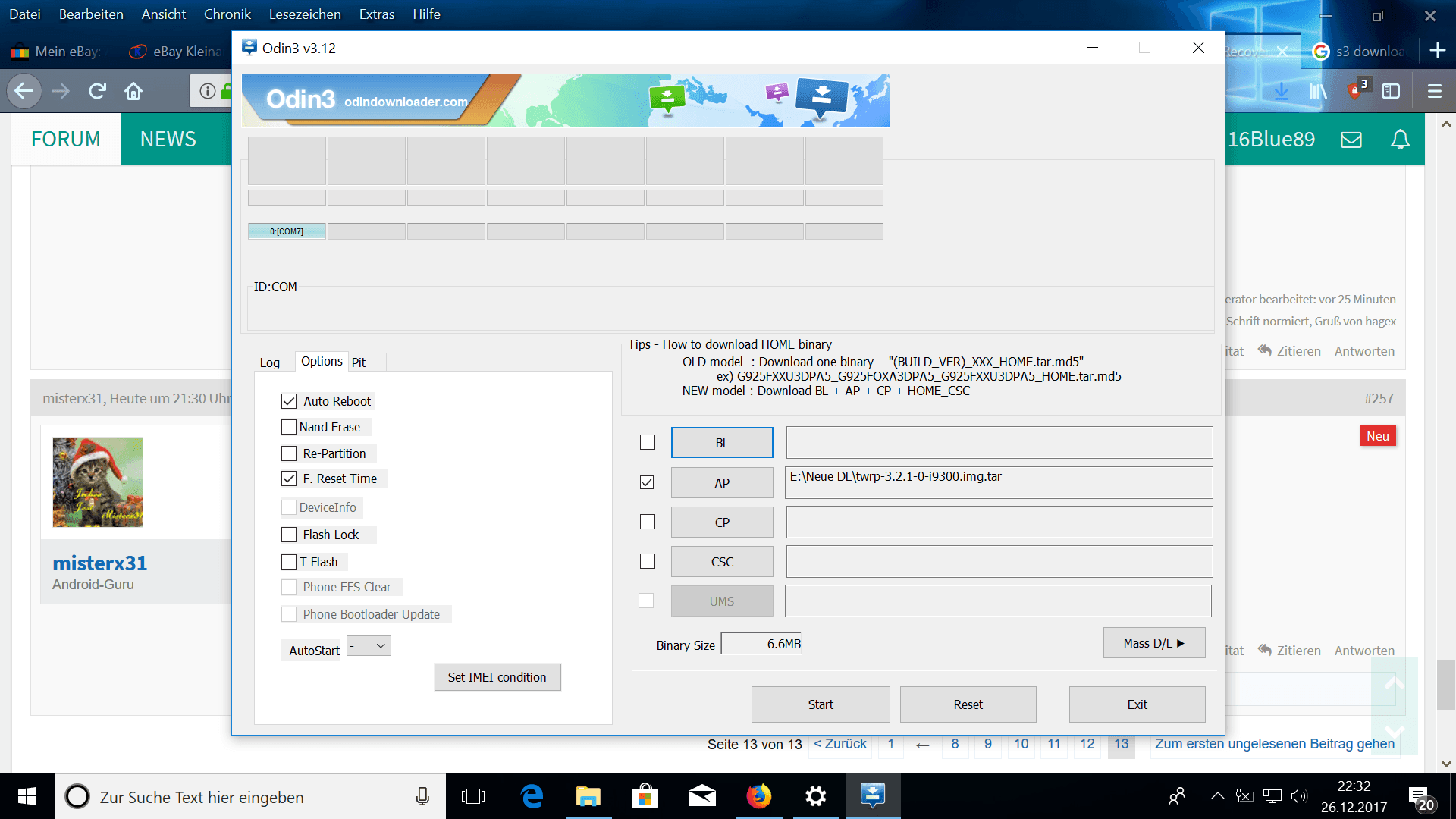Toggle the F. Reset Time checkbox
The width and height of the screenshot is (1456, 819).
[x=289, y=479]
